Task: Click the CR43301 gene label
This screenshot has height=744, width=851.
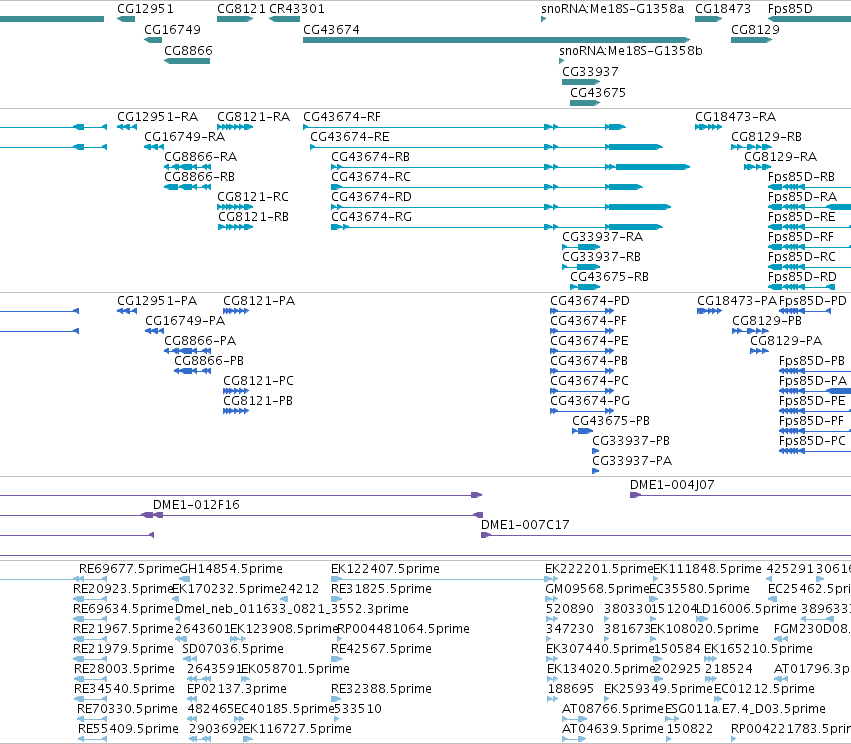Action: 297,9
